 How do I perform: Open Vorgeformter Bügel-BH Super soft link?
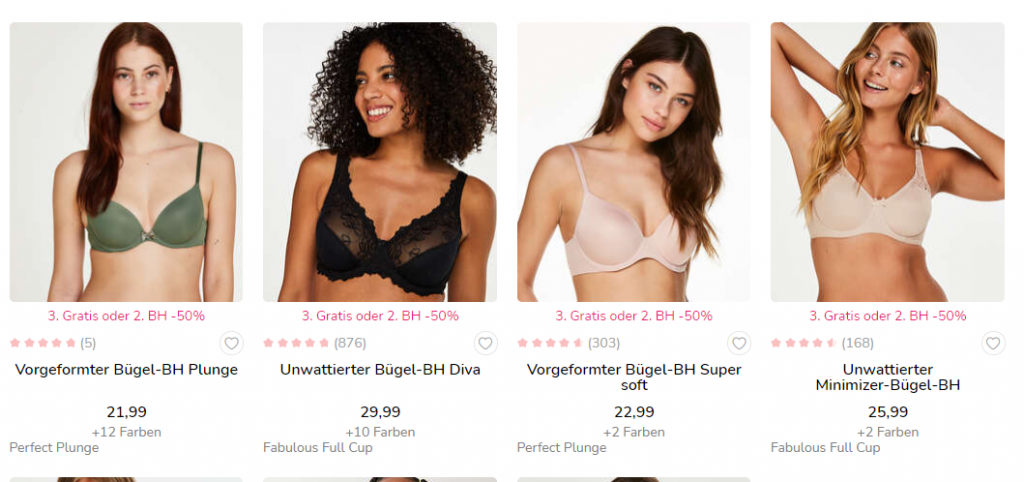pos(633,378)
